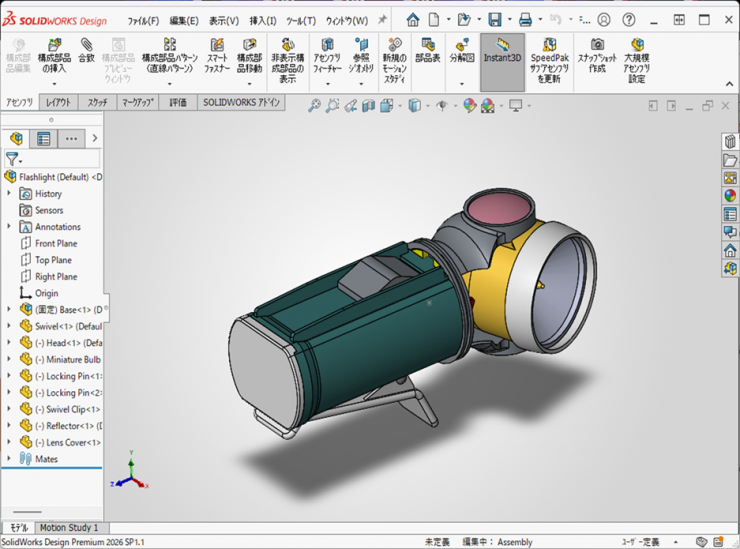740x549 pixels.
Task: Open the 挿入(I) menu
Action: pos(263,20)
